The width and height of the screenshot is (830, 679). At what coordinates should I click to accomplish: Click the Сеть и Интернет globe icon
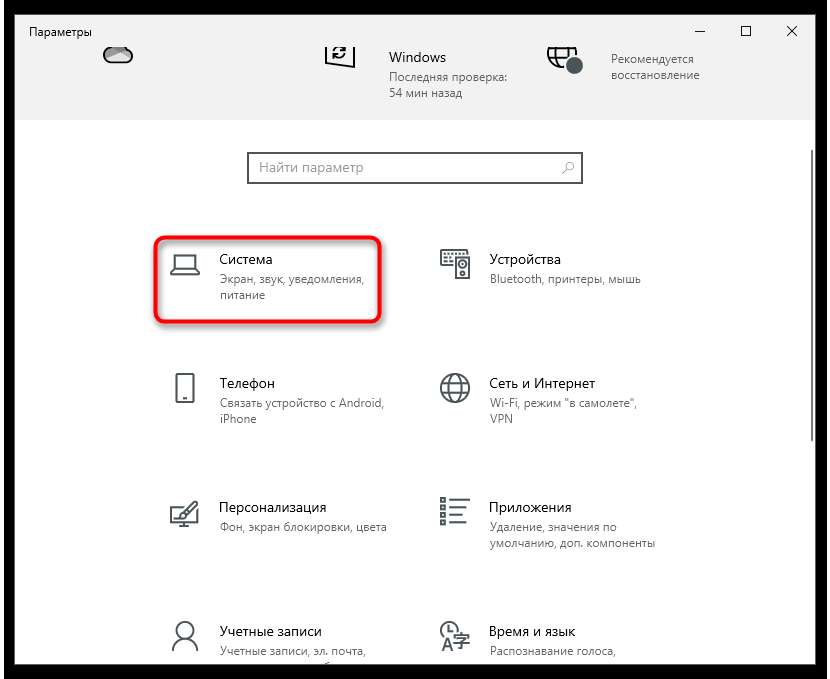(455, 388)
